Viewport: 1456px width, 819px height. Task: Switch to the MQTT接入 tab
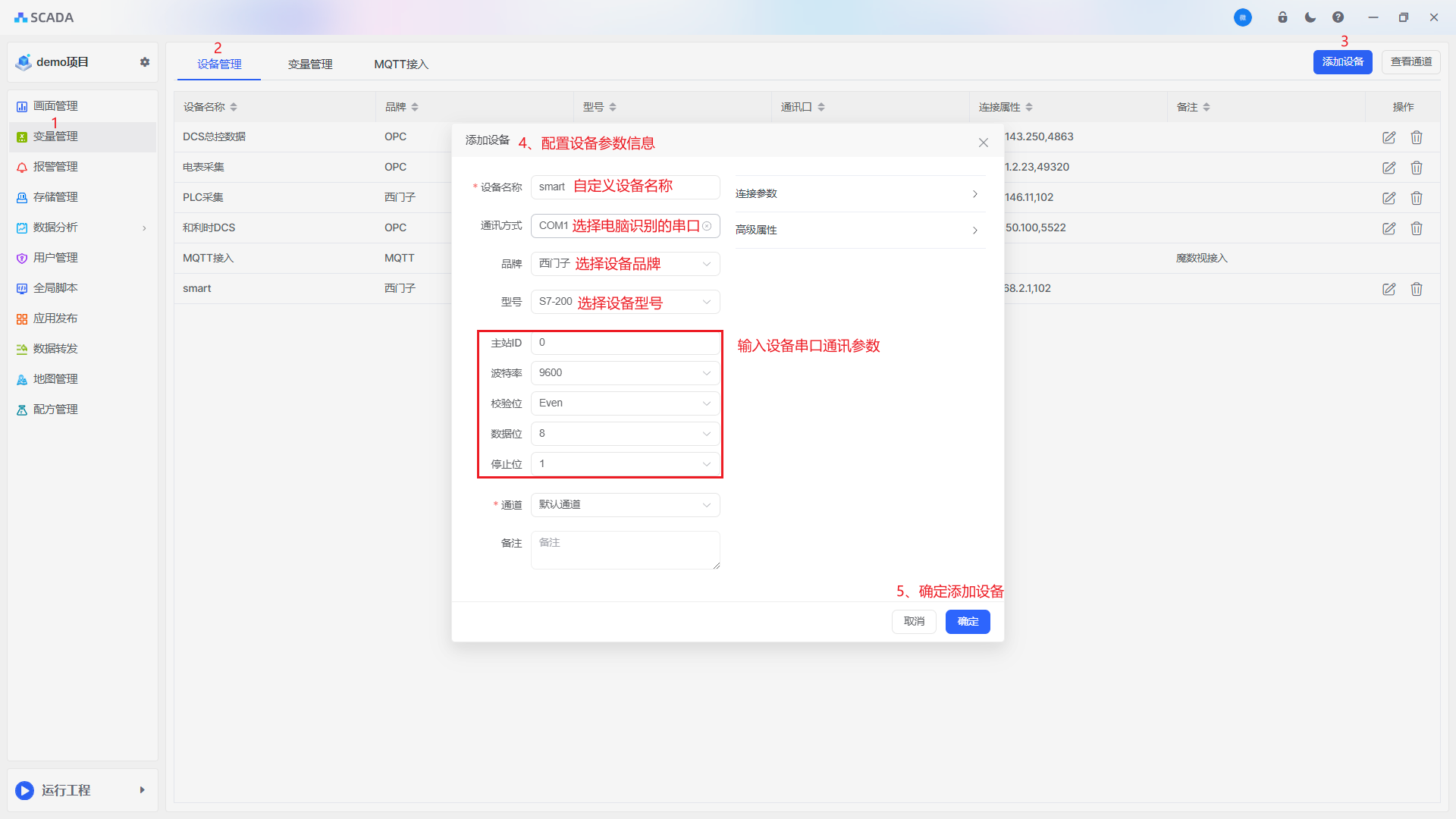click(401, 64)
